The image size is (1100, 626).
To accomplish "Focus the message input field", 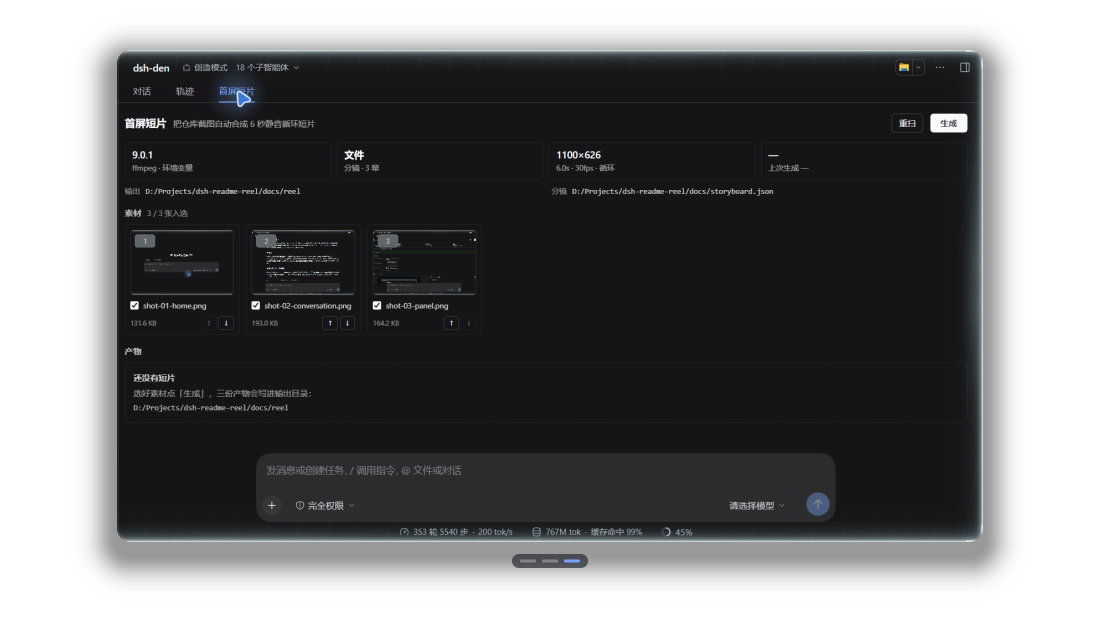I will (x=545, y=470).
